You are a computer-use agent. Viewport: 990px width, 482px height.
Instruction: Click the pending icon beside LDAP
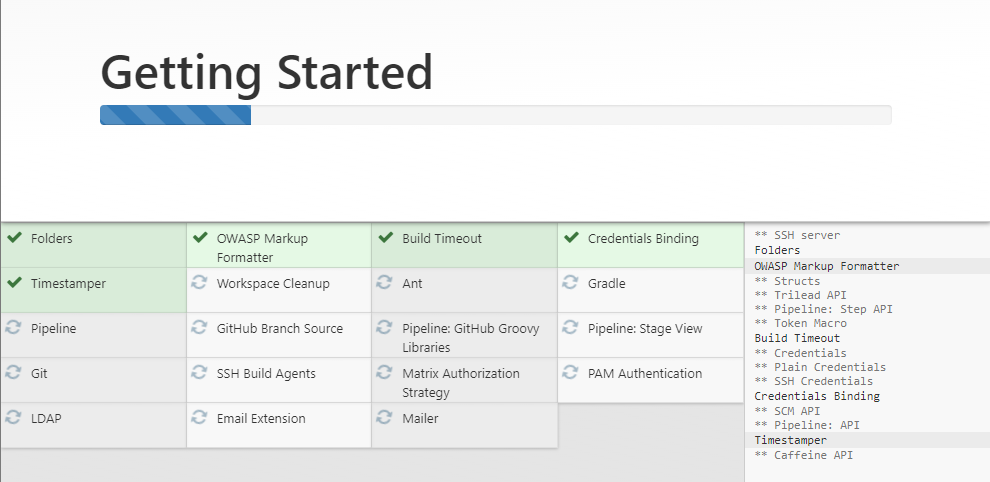tap(15, 418)
